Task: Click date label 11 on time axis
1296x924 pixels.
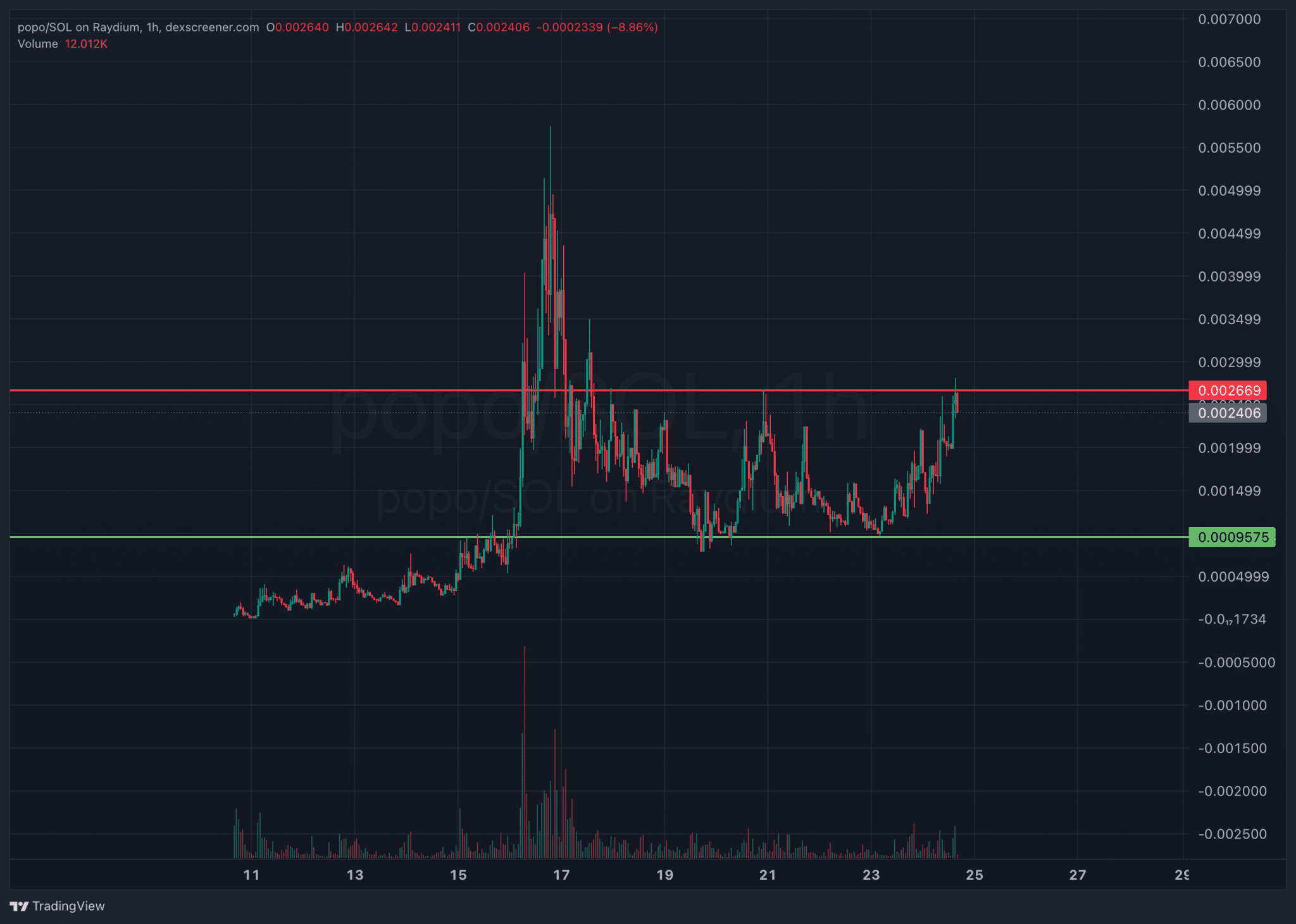Action: pos(251,875)
